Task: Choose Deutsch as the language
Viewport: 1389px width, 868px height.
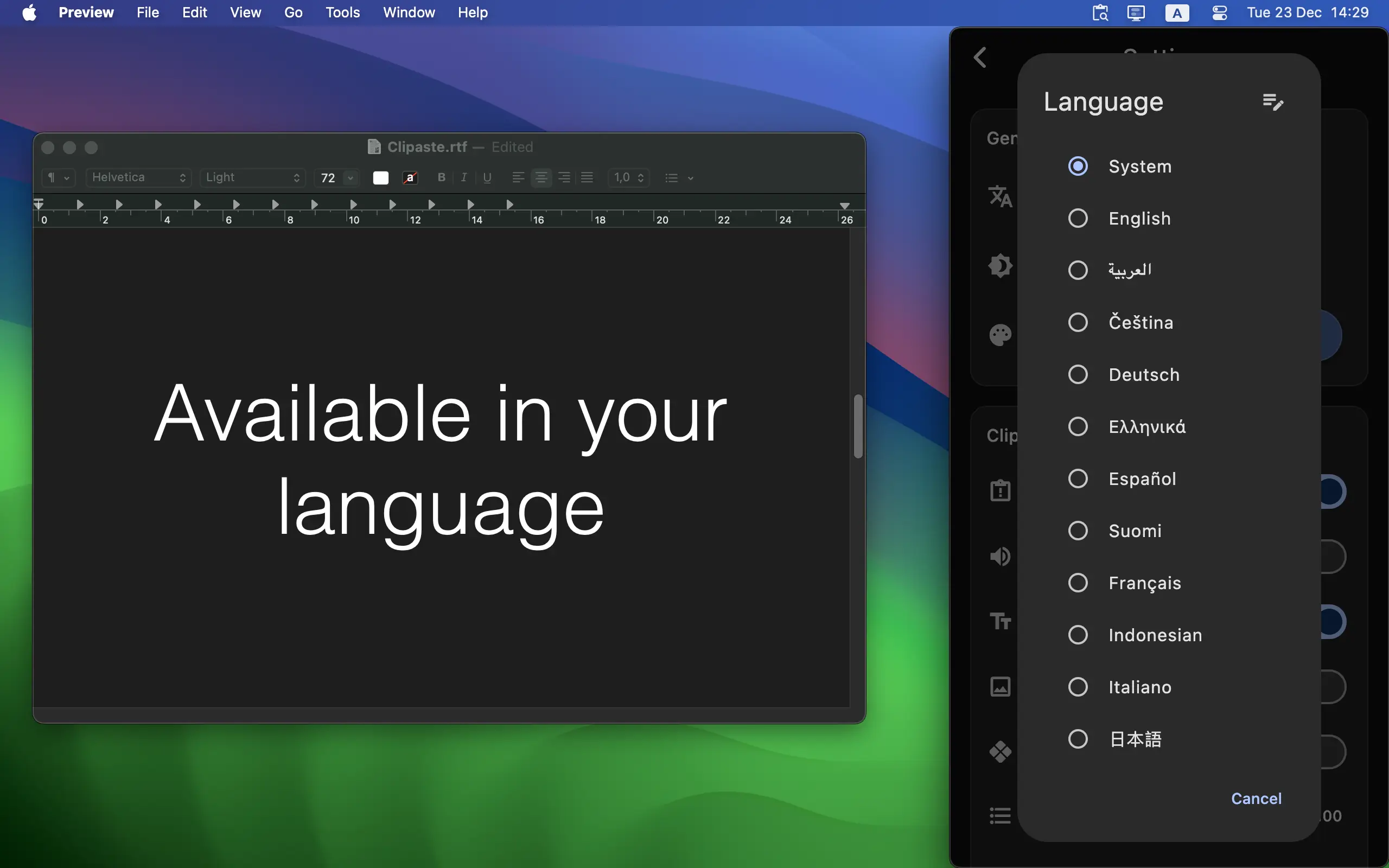Action: click(x=1078, y=374)
